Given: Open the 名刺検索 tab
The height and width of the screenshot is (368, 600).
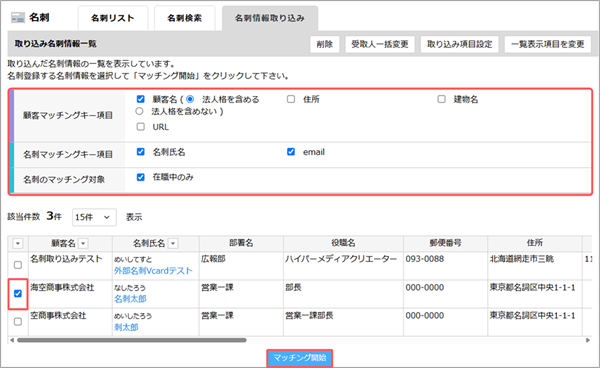Looking at the screenshot, I should 184,18.
